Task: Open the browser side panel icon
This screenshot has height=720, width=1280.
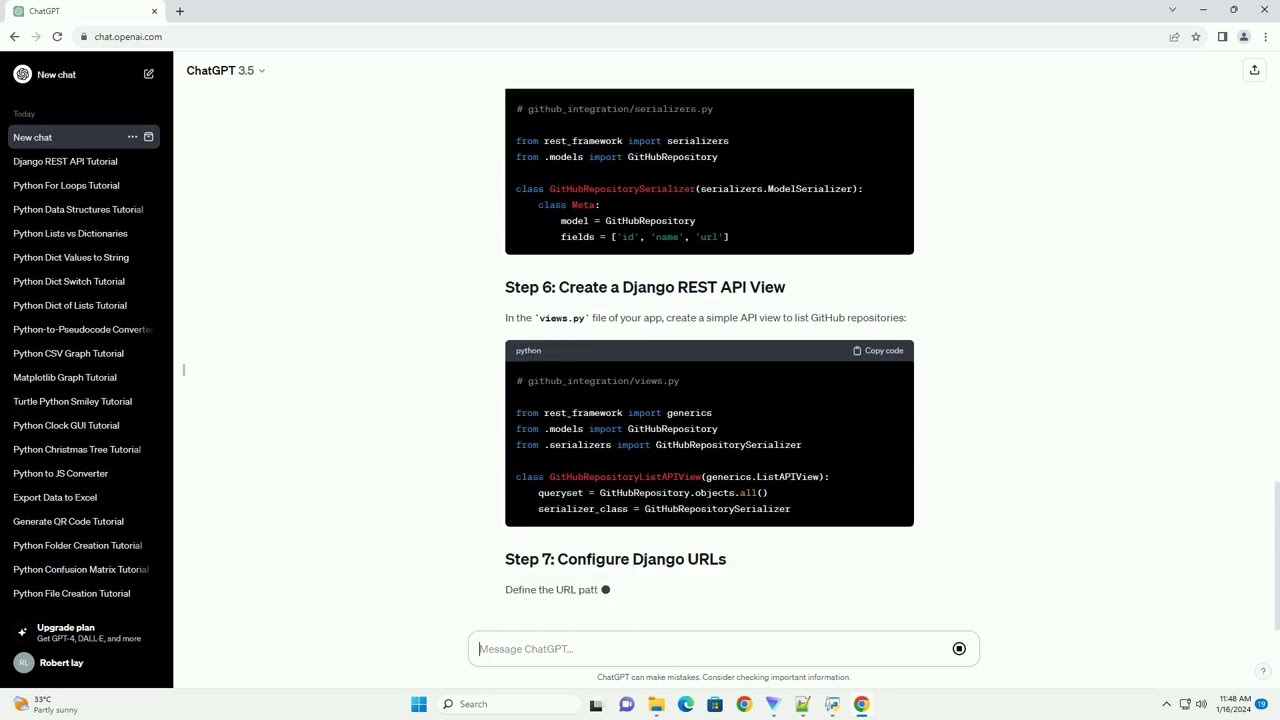Action: (1222, 37)
